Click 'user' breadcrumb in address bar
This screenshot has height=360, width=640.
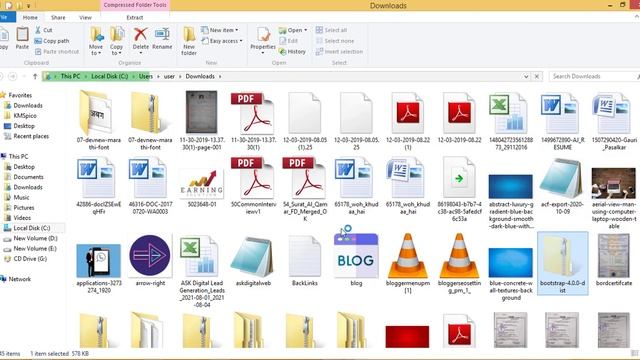(169, 76)
